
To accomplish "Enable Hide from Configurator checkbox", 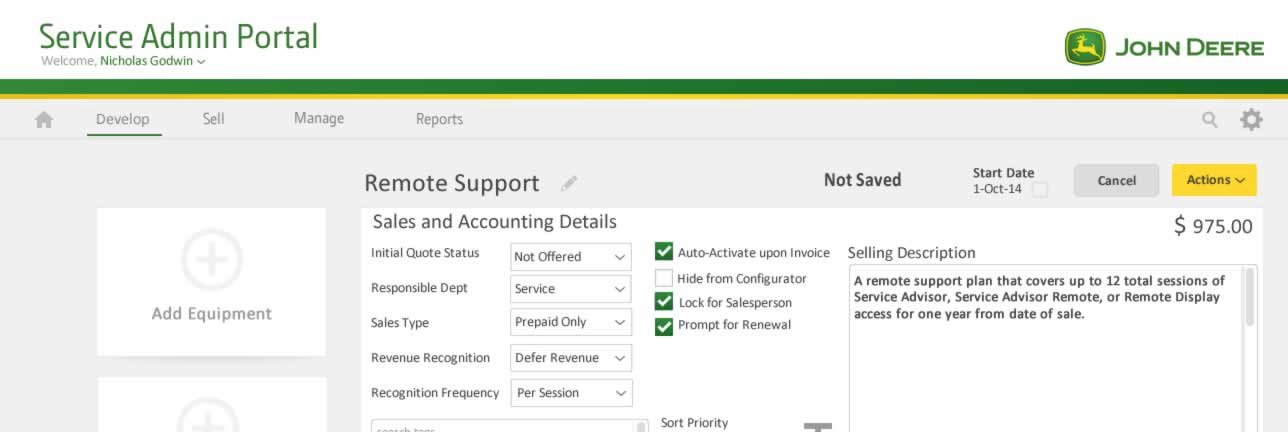I will [664, 278].
